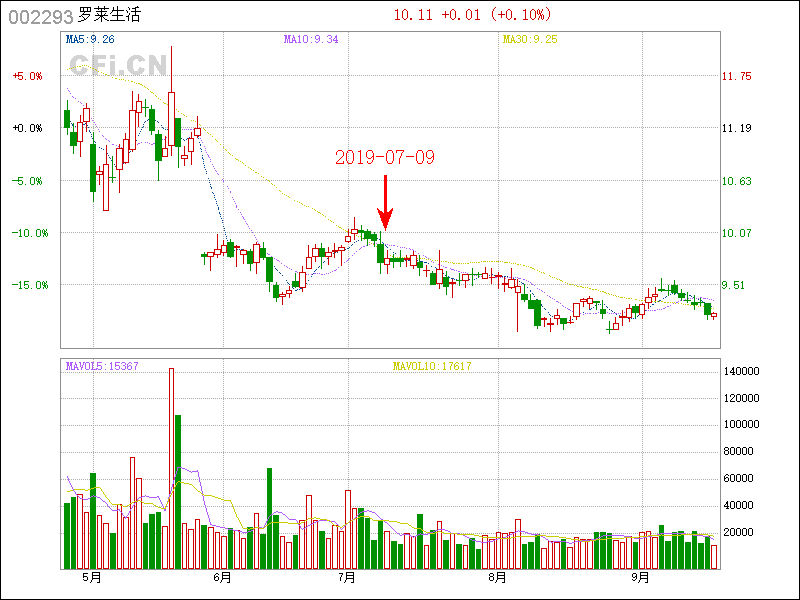Click the -10.0% axis label
Image resolution: width=800 pixels, height=600 pixels.
tap(30, 233)
